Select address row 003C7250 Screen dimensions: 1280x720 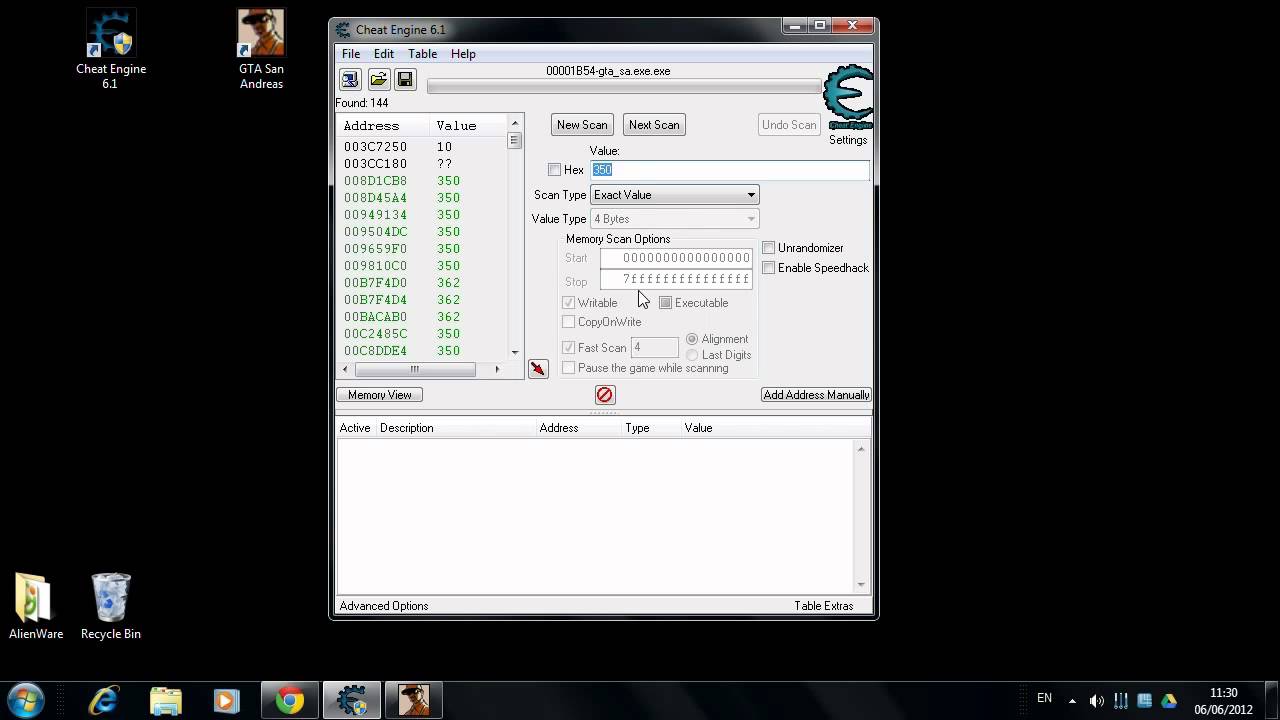(423, 147)
